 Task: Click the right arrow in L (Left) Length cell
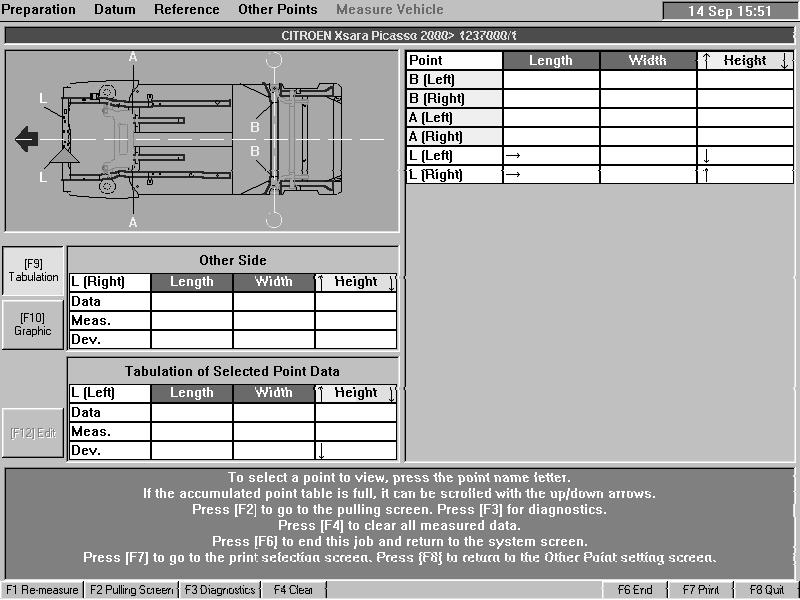513,156
